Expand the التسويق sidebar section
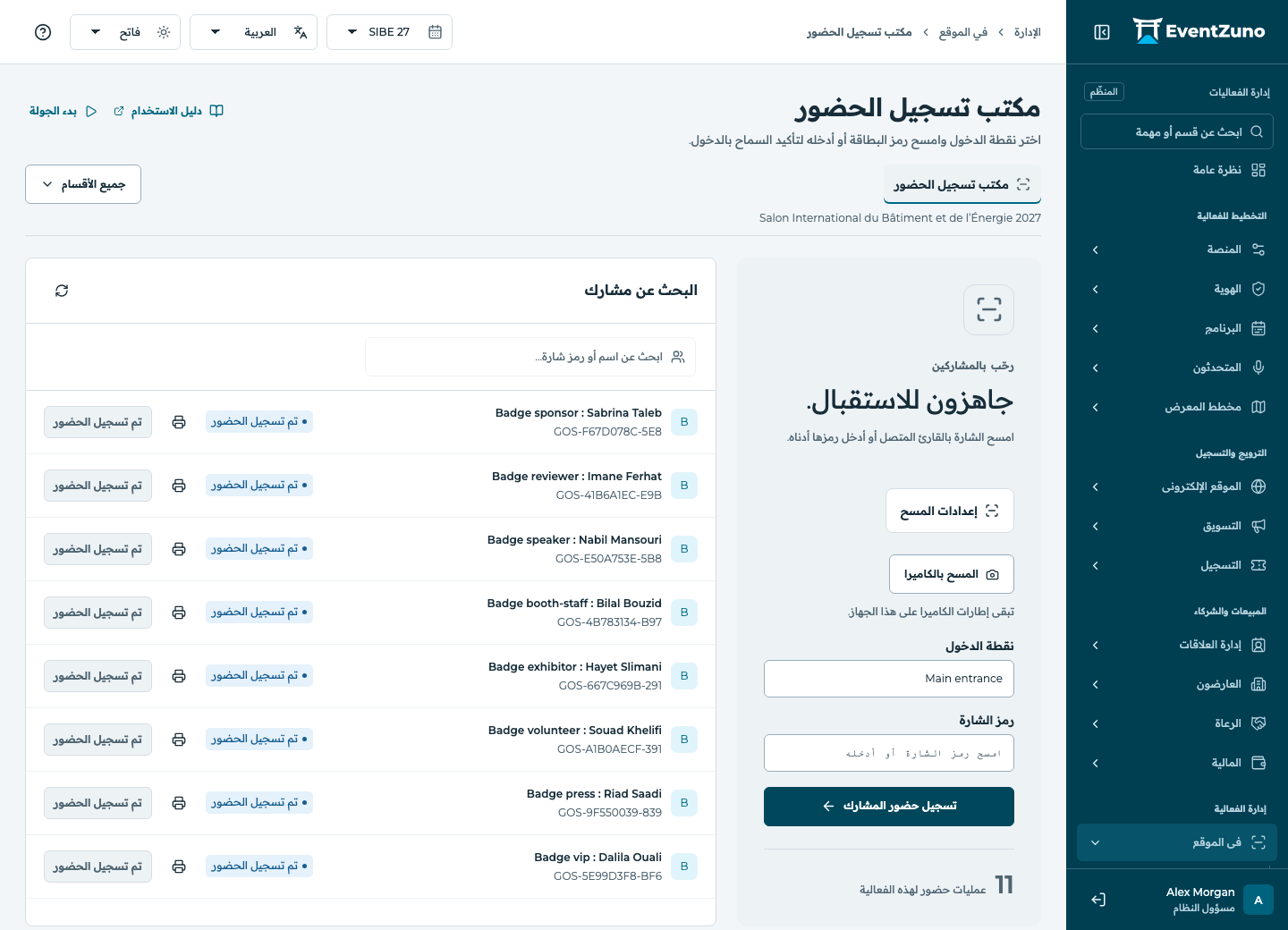 (x=1177, y=526)
